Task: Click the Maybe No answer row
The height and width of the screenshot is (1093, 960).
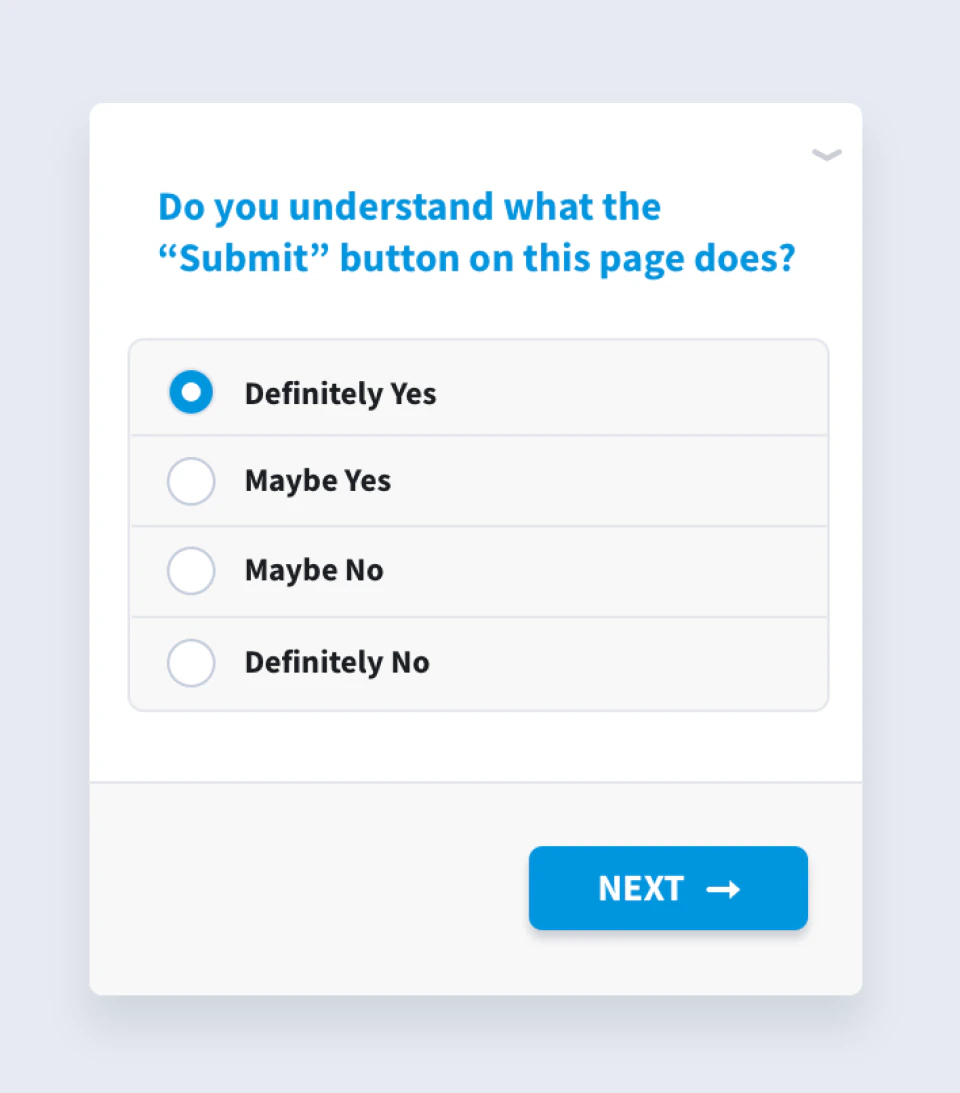Action: point(478,571)
